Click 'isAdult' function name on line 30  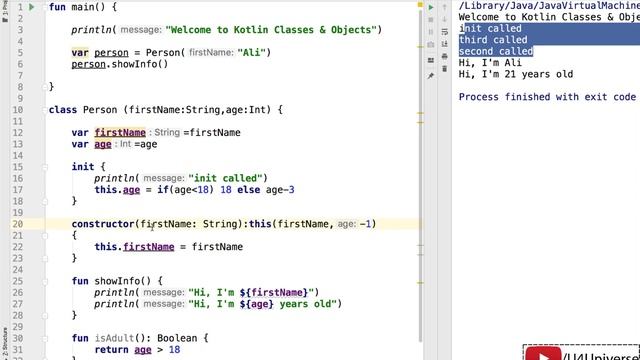point(114,338)
